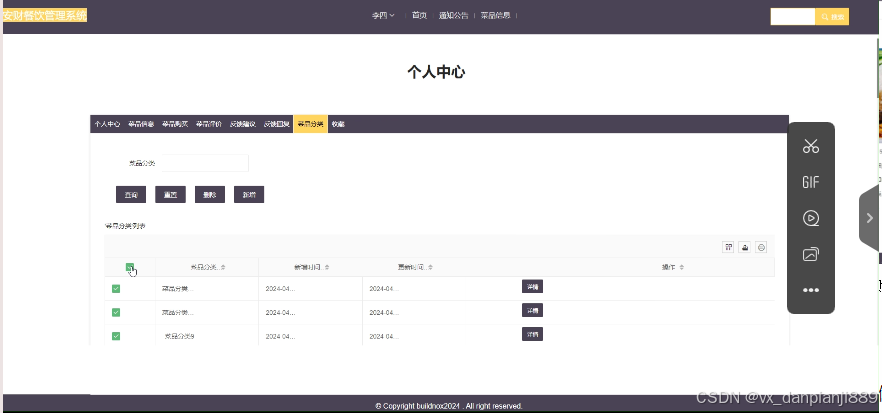The height and width of the screenshot is (413, 882).
Task: Click the 查询 button
Action: coord(131,195)
